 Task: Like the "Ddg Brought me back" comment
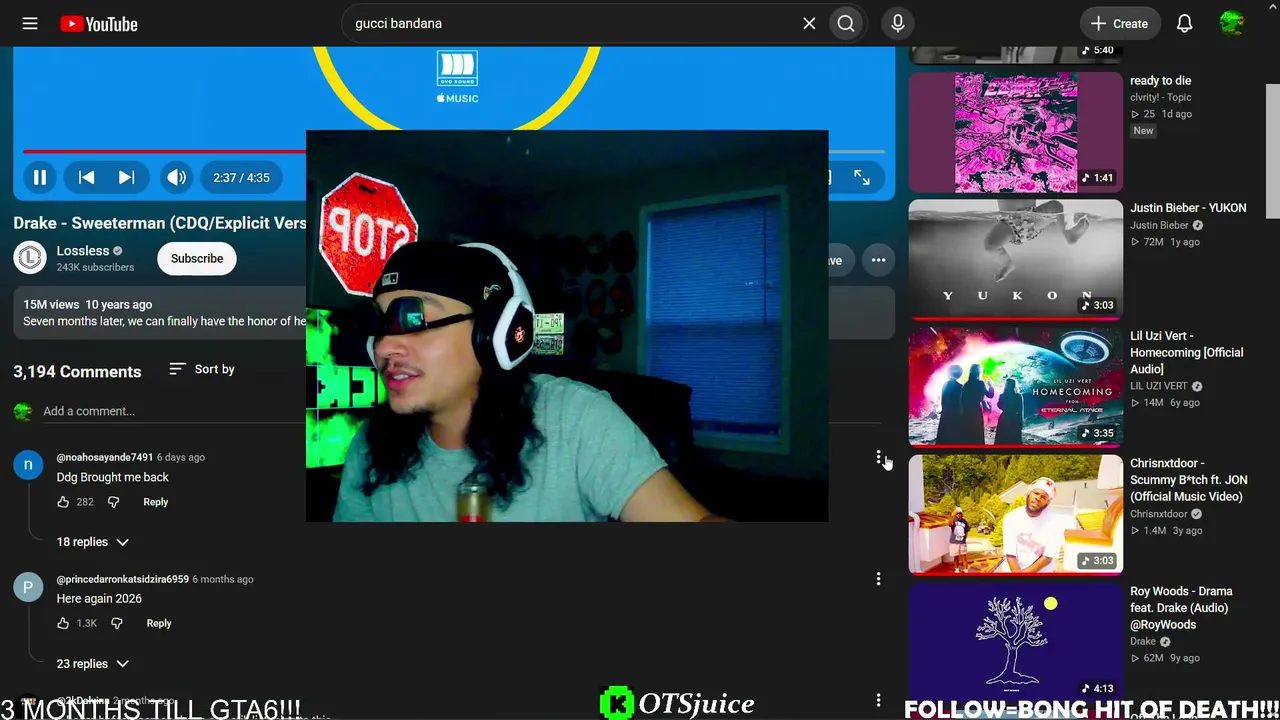(63, 502)
